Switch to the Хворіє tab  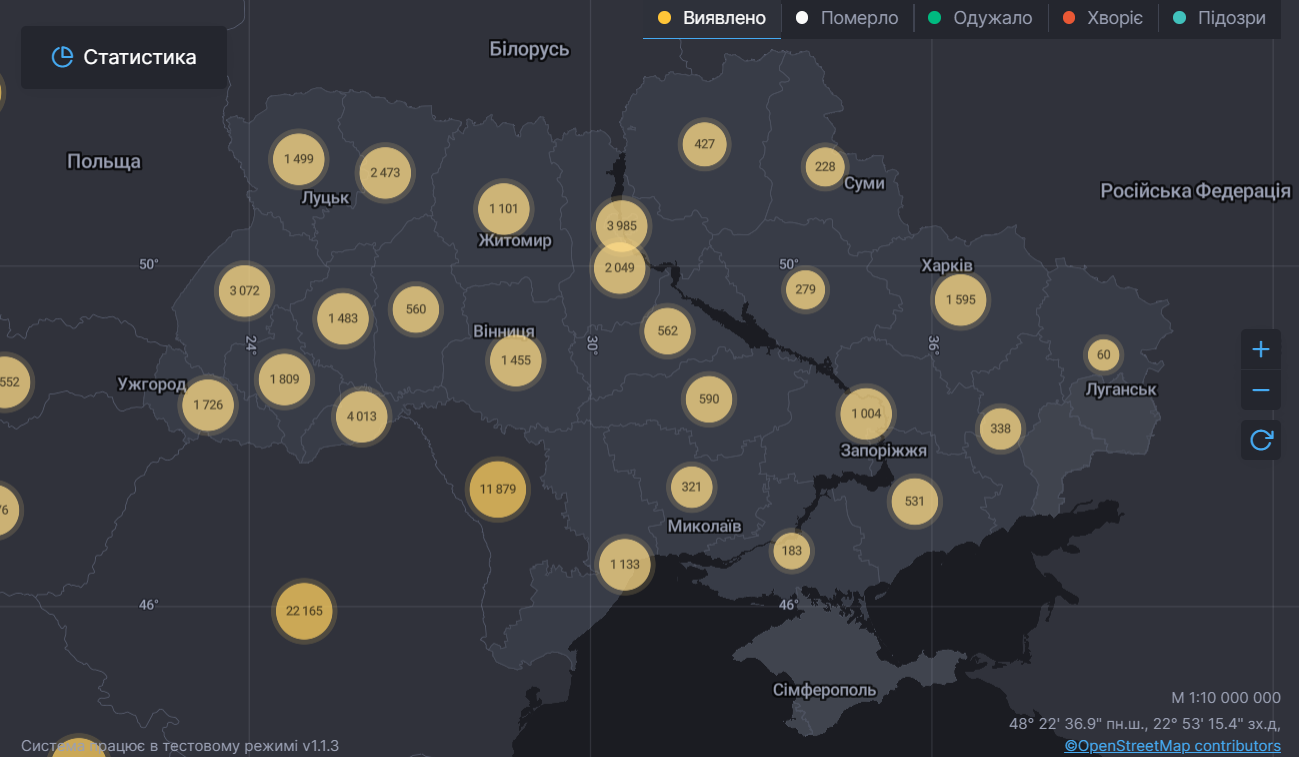pos(1102,18)
